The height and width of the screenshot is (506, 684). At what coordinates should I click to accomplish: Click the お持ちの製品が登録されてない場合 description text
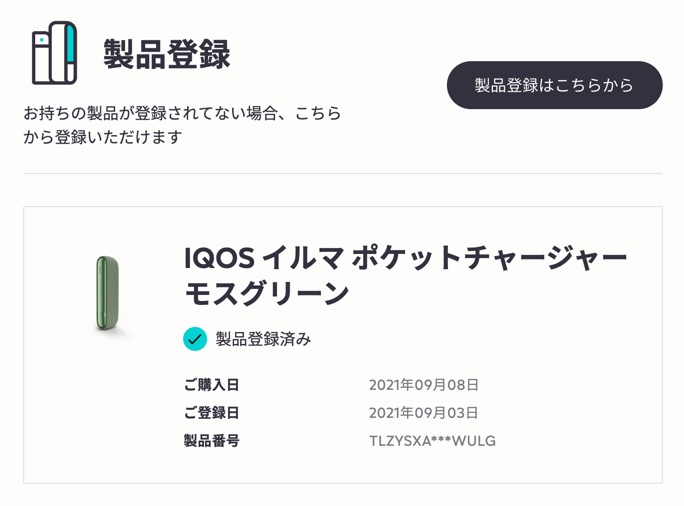(x=182, y=113)
